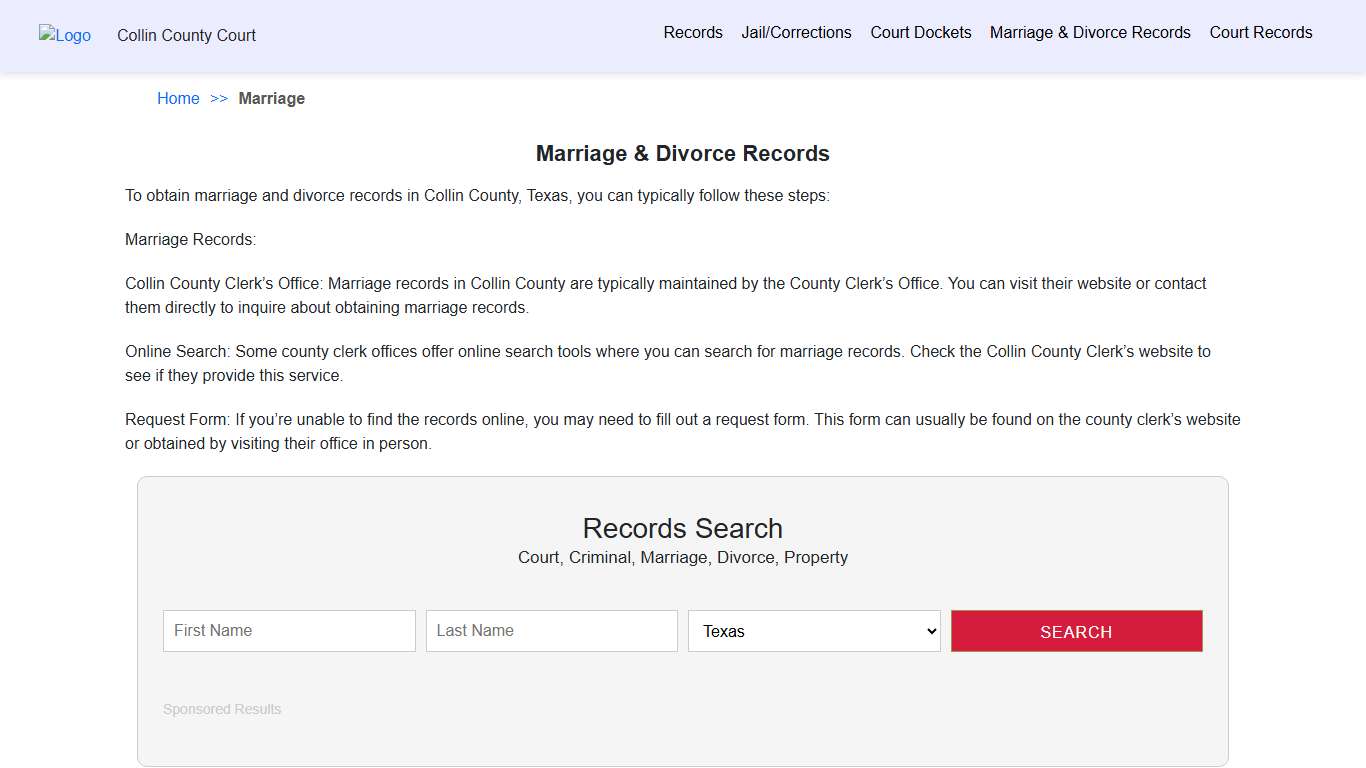Click the First Name input field

point(288,631)
